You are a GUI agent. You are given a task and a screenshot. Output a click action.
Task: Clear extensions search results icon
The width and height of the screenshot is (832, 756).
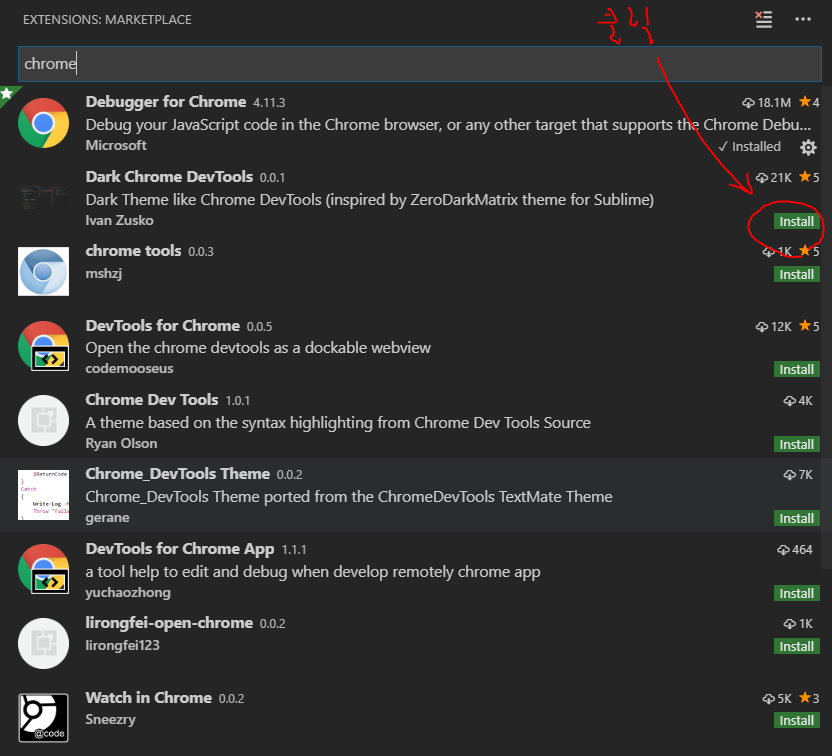coord(764,20)
